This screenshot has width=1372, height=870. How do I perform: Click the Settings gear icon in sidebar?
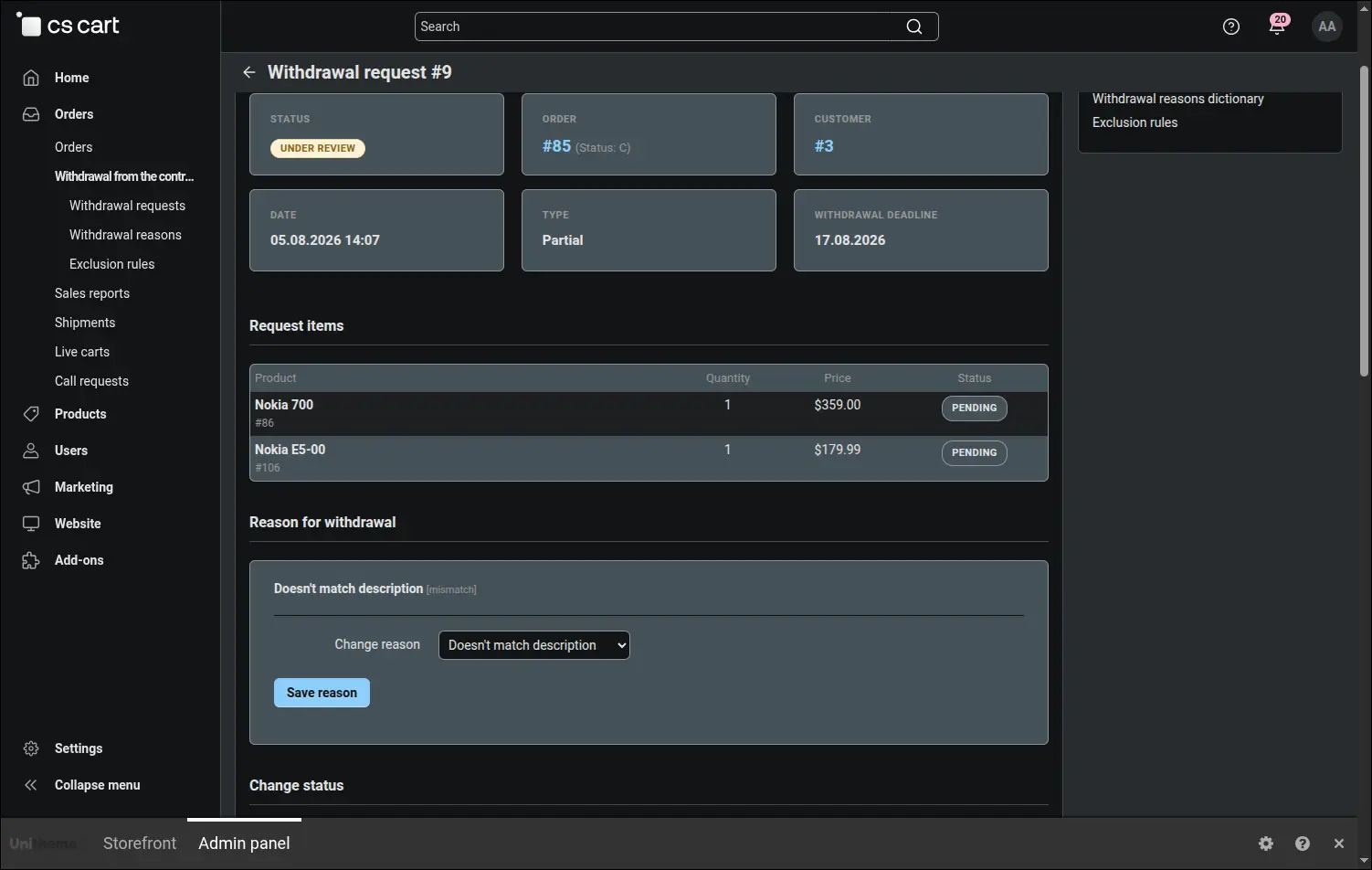(x=31, y=748)
